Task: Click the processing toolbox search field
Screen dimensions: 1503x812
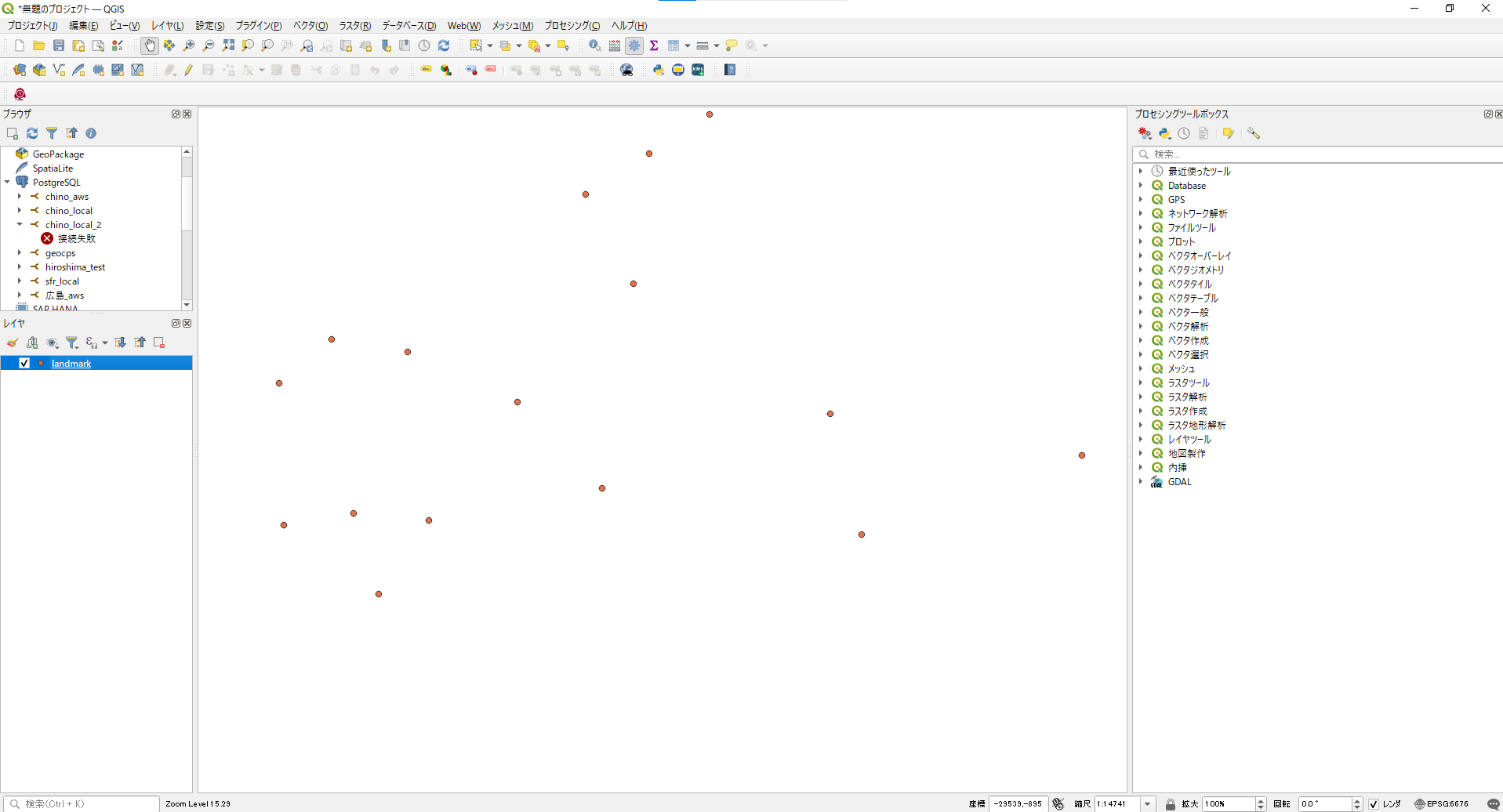Action: [1317, 154]
